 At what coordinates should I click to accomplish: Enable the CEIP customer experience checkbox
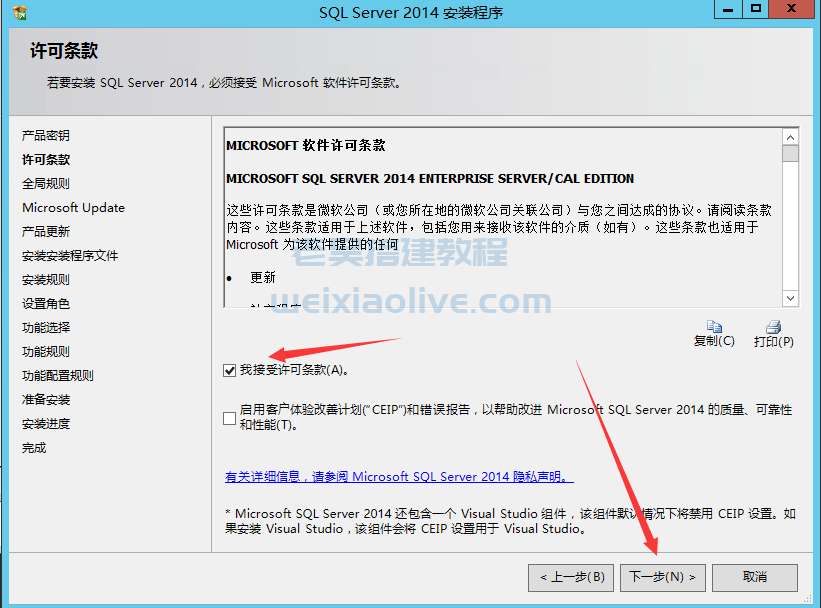tap(230, 417)
